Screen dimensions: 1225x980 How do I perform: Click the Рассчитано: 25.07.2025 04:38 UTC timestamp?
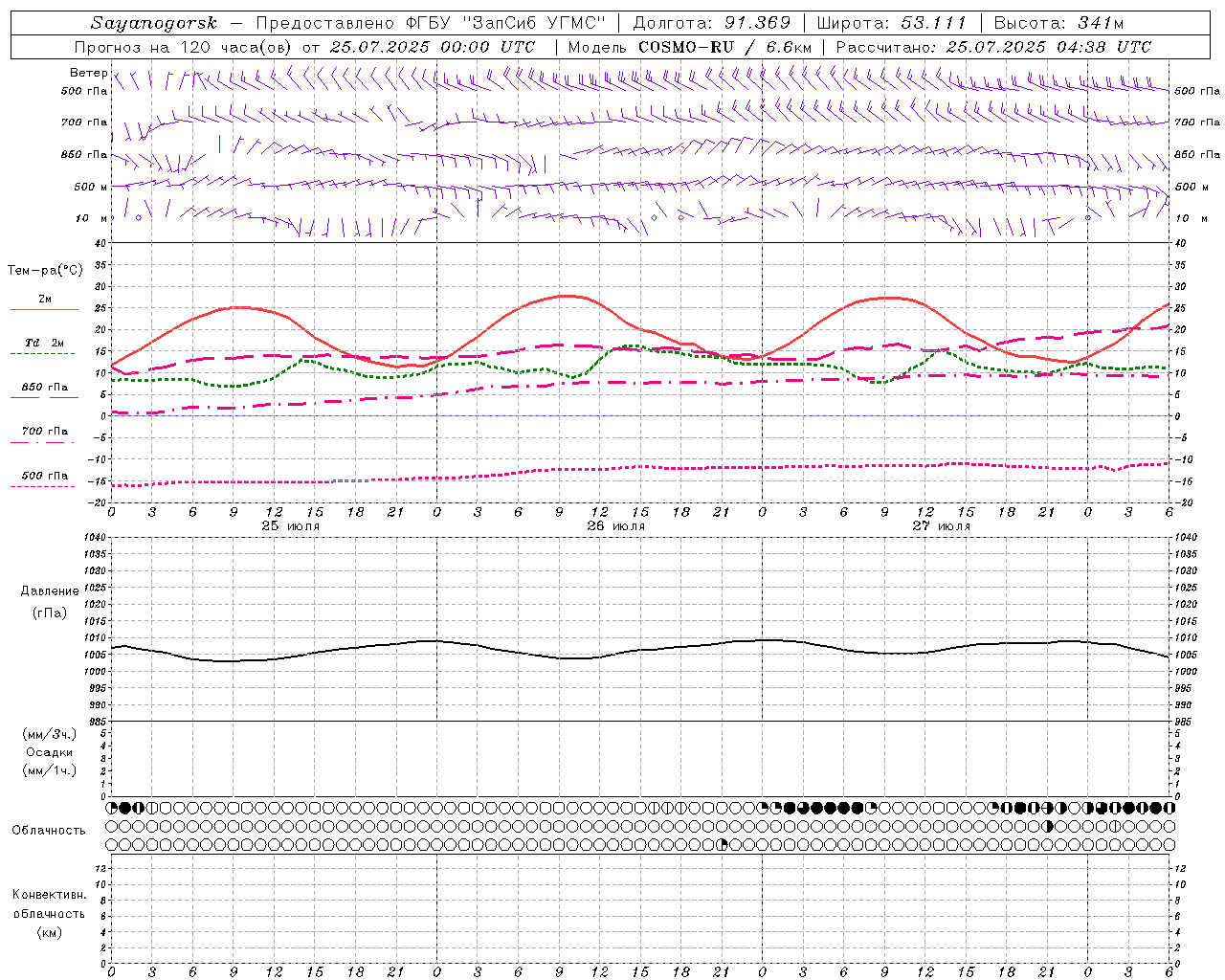tap(993, 47)
